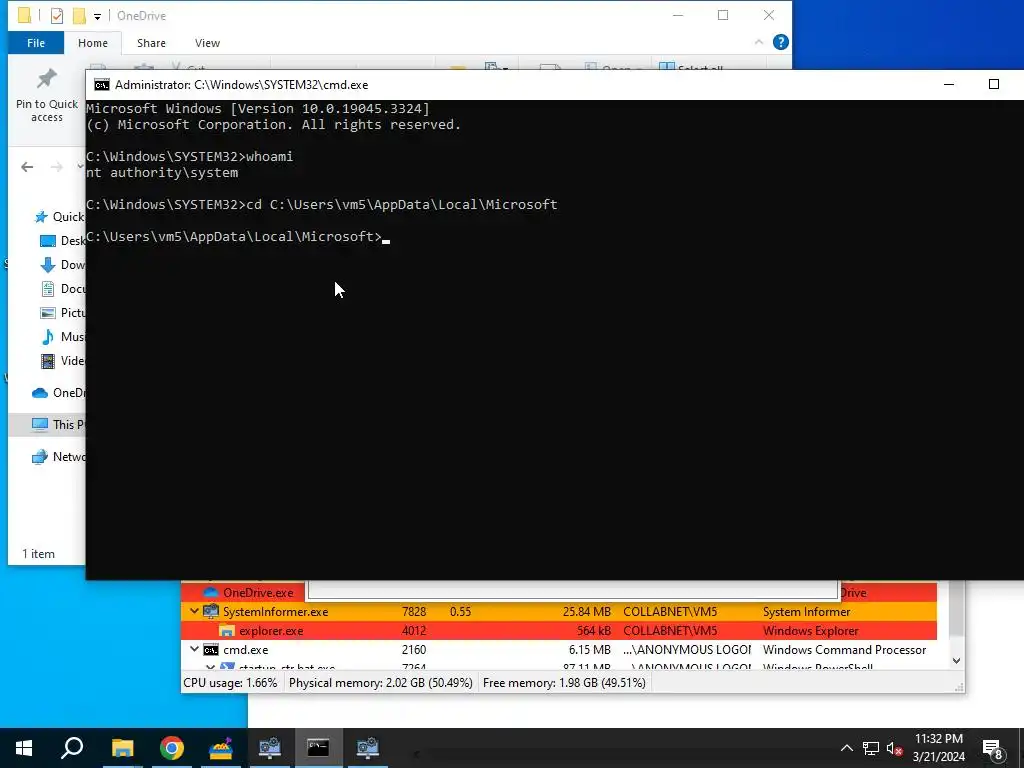Select SystemInformer.exe process row name
The height and width of the screenshot is (768, 1024).
click(275, 612)
